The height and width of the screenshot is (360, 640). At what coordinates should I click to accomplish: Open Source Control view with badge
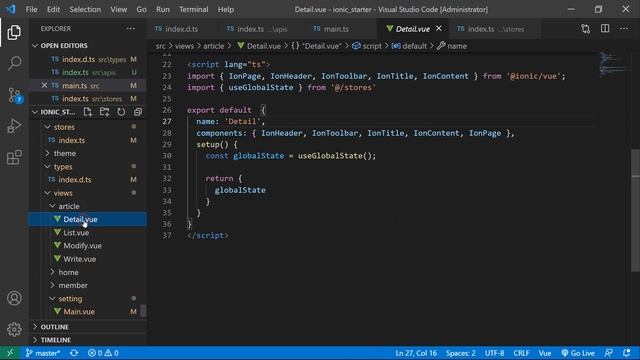[15, 95]
